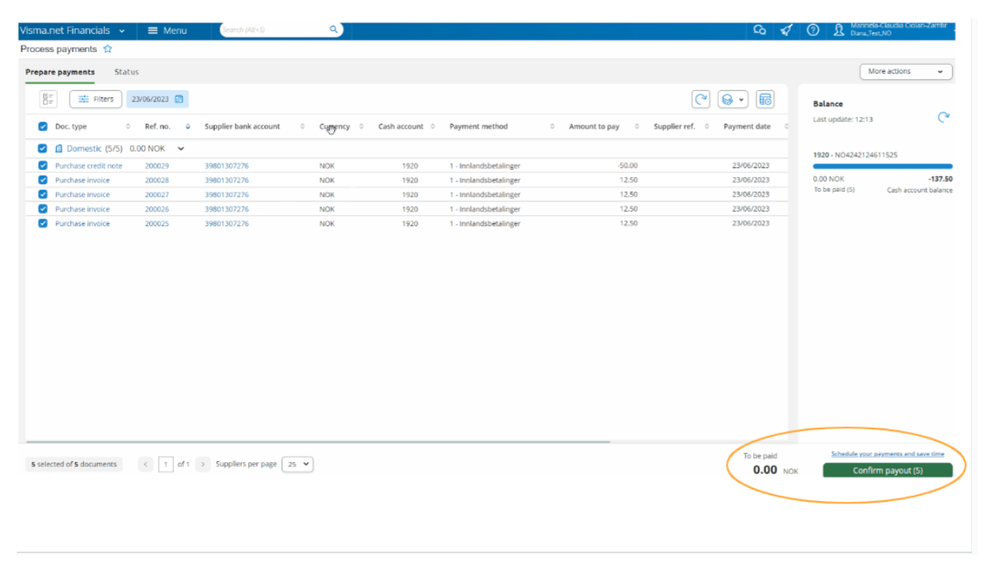Viewport: 999px width, 573px height.
Task: Open dropdown arrow beside coins icon
Action: click(741, 100)
